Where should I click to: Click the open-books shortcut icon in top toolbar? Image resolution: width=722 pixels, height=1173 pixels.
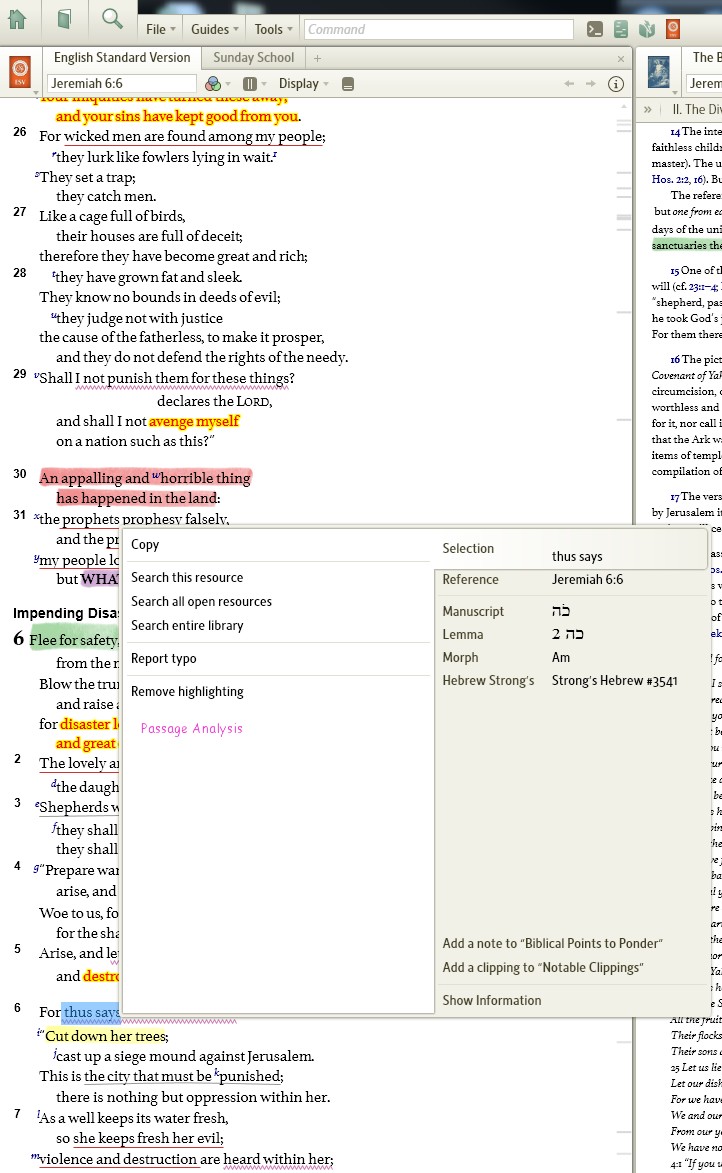[647, 29]
